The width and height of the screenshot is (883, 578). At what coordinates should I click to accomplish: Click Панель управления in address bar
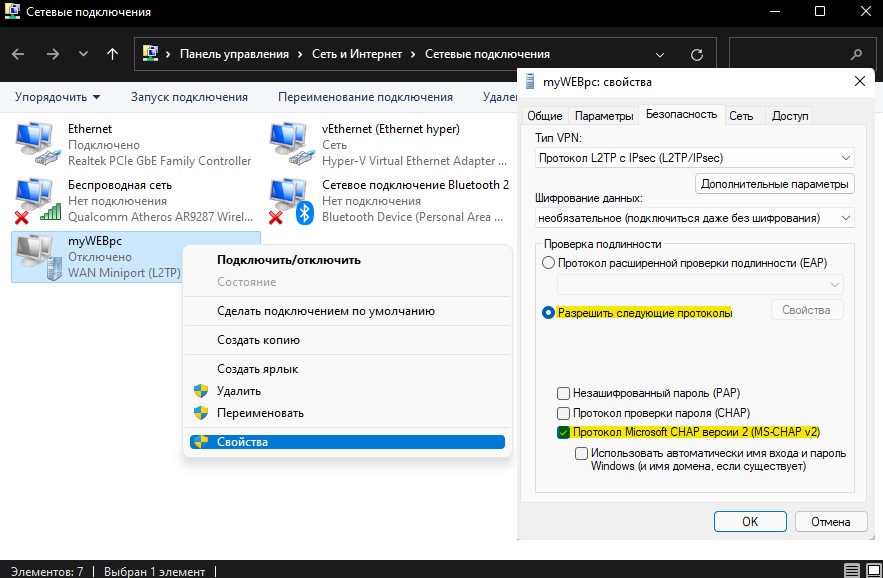tap(234, 54)
